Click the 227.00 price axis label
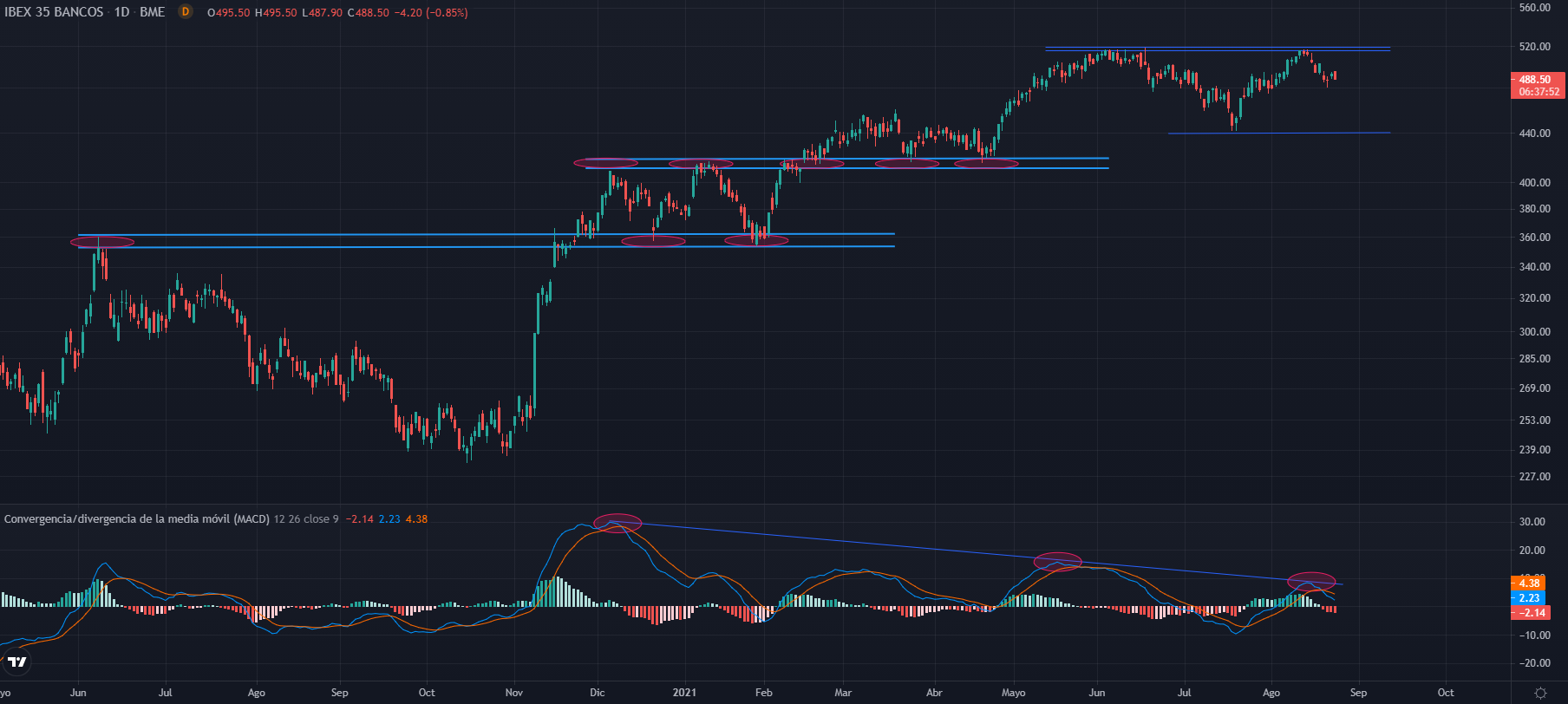 click(1535, 477)
